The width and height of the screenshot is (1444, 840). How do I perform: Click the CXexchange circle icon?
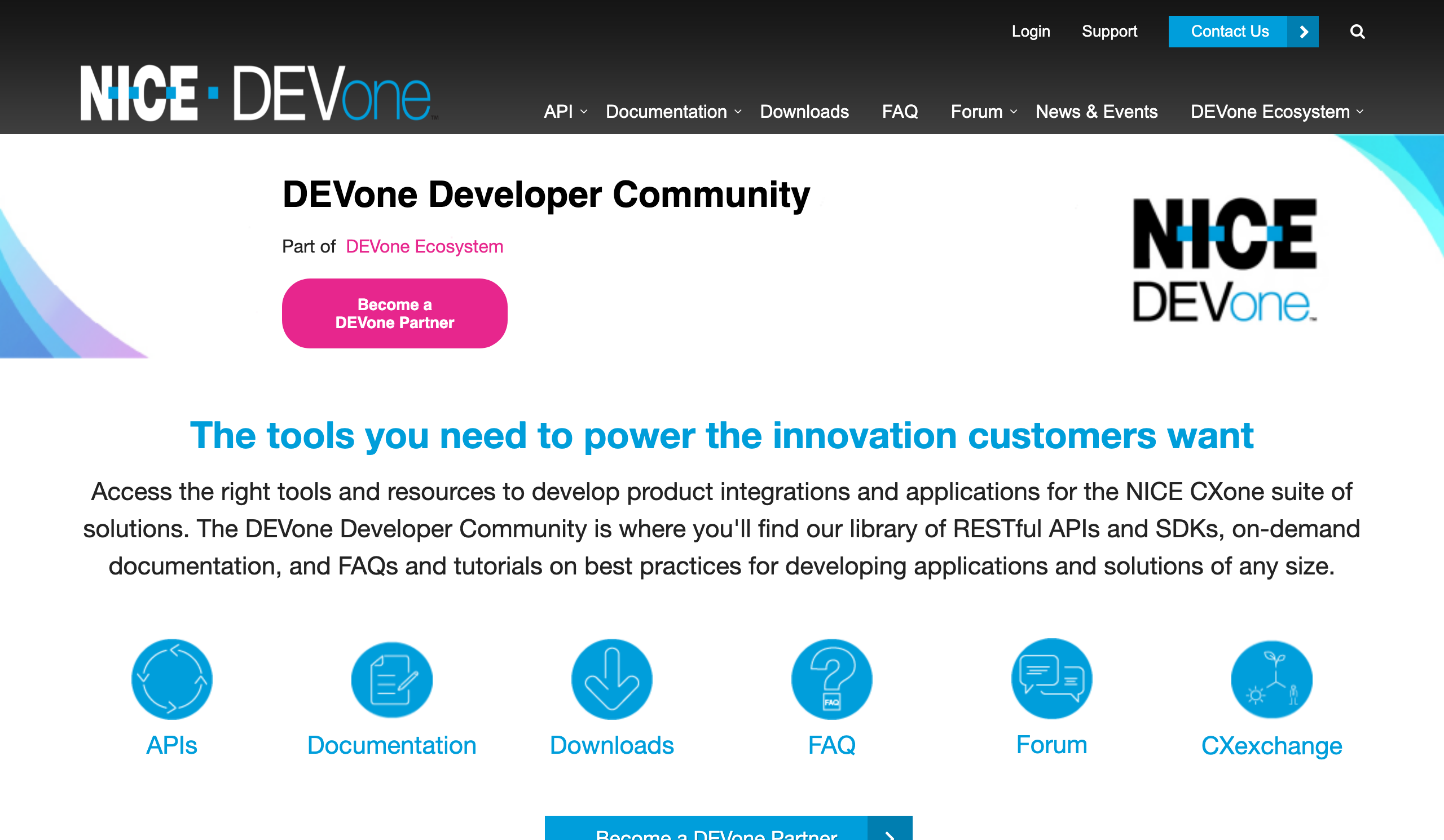tap(1272, 679)
